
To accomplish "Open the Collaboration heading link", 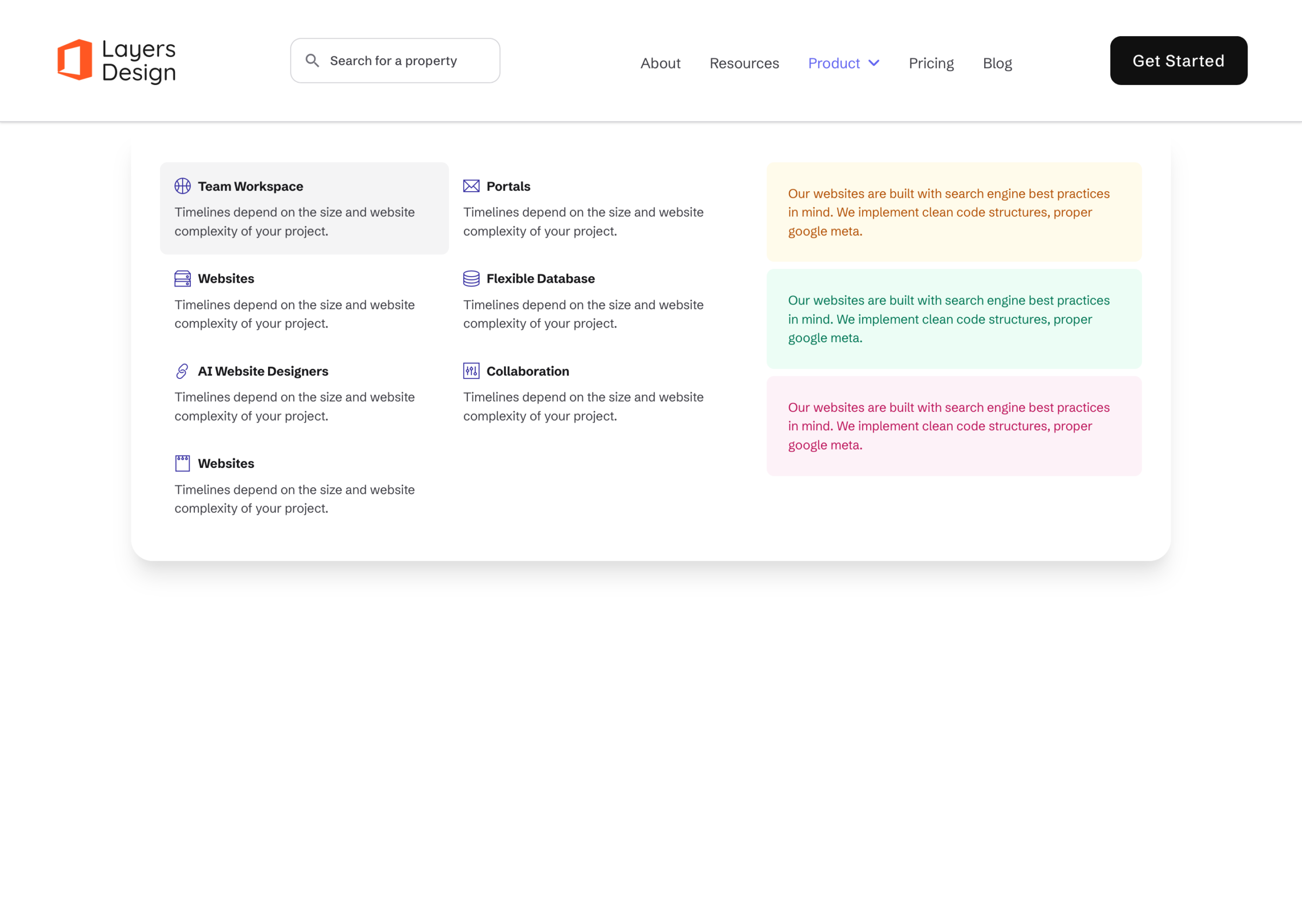I will (527, 371).
